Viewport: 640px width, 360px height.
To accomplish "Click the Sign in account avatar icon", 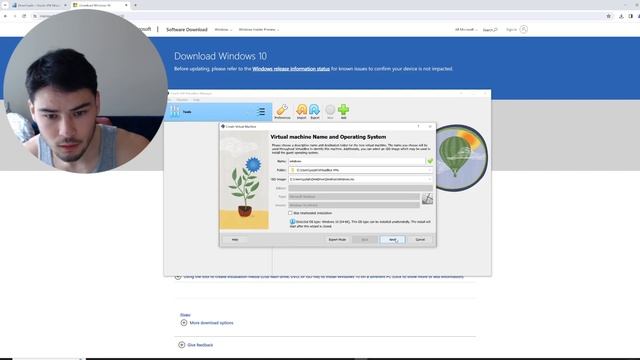I will pyautogui.click(x=524, y=29).
